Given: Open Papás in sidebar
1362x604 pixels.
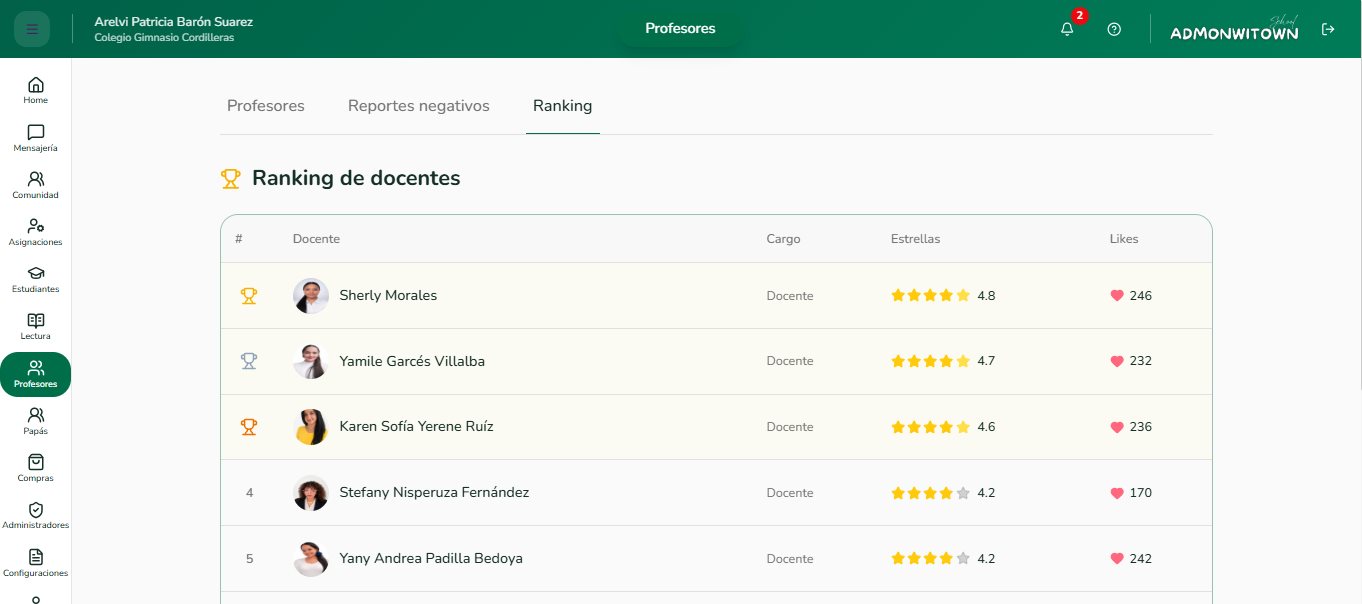Looking at the screenshot, I should pyautogui.click(x=36, y=421).
